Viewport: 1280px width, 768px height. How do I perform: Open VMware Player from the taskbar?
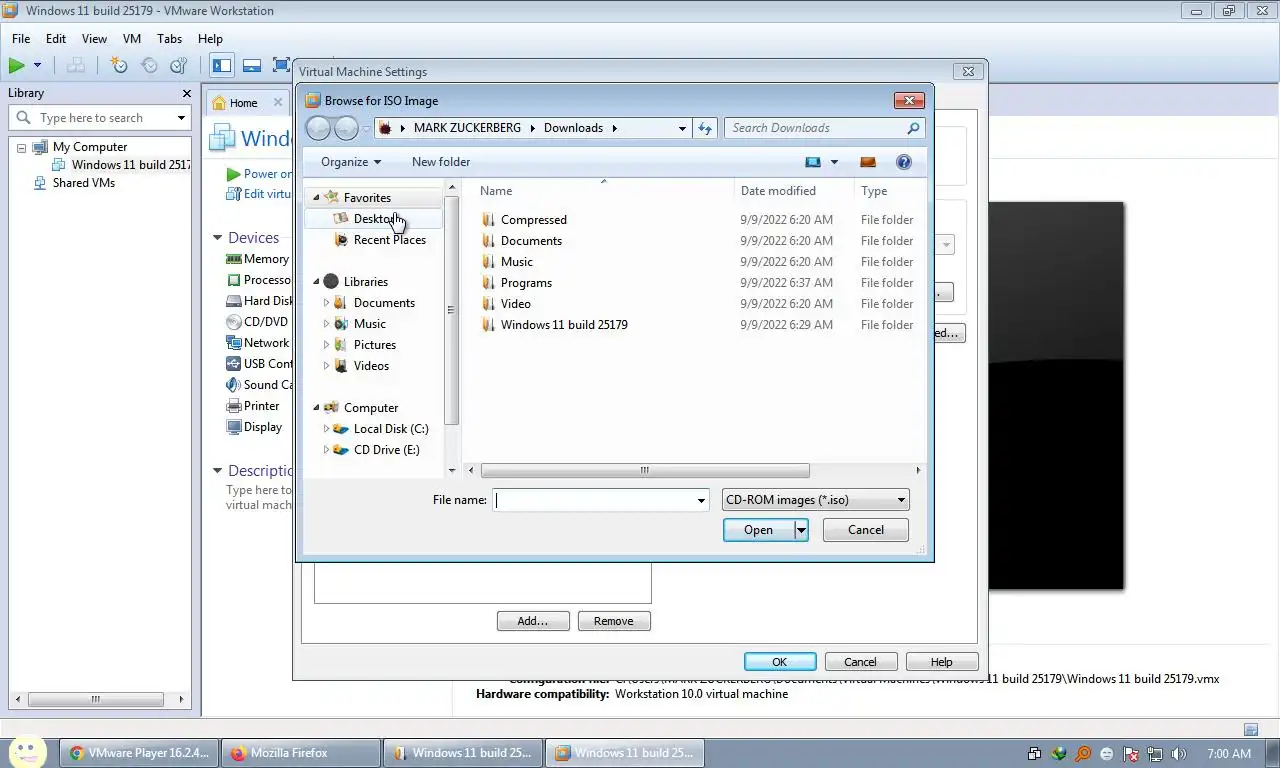(x=140, y=753)
